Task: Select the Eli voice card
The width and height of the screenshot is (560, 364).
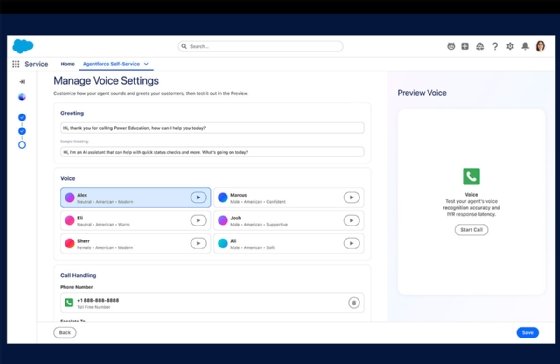Action: (x=136, y=220)
